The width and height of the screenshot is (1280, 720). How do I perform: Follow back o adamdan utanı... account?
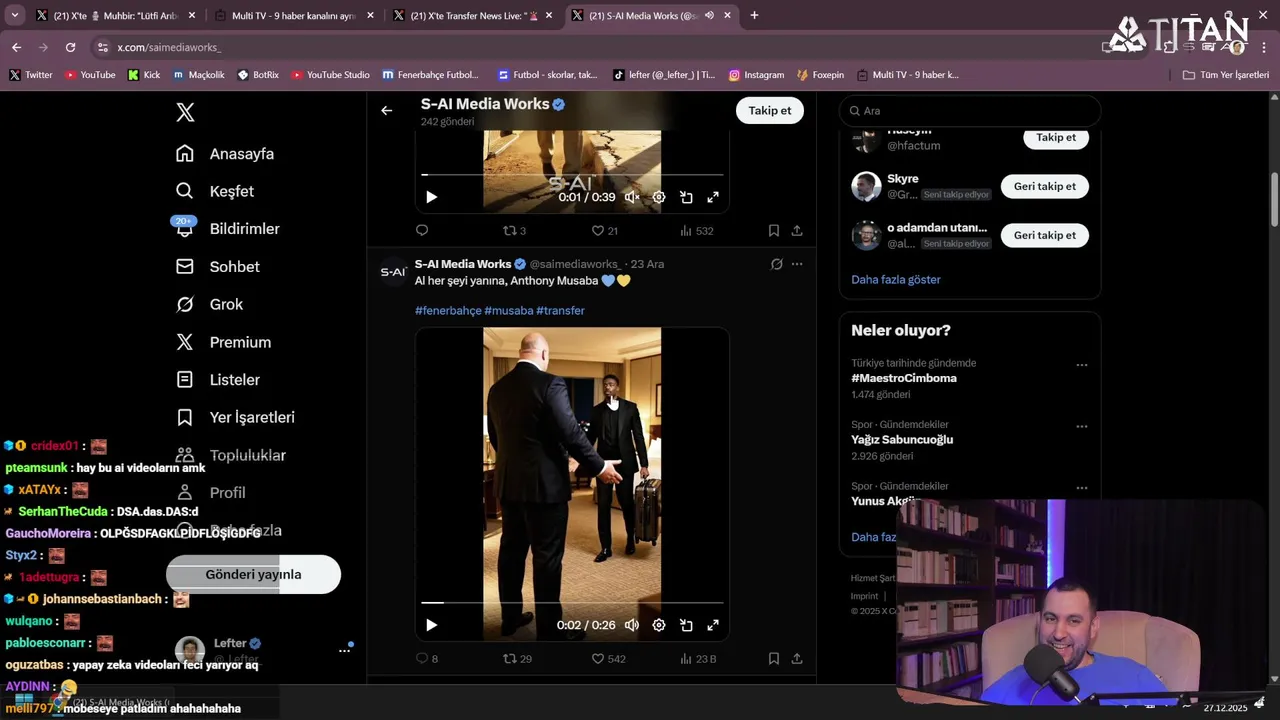point(1045,235)
